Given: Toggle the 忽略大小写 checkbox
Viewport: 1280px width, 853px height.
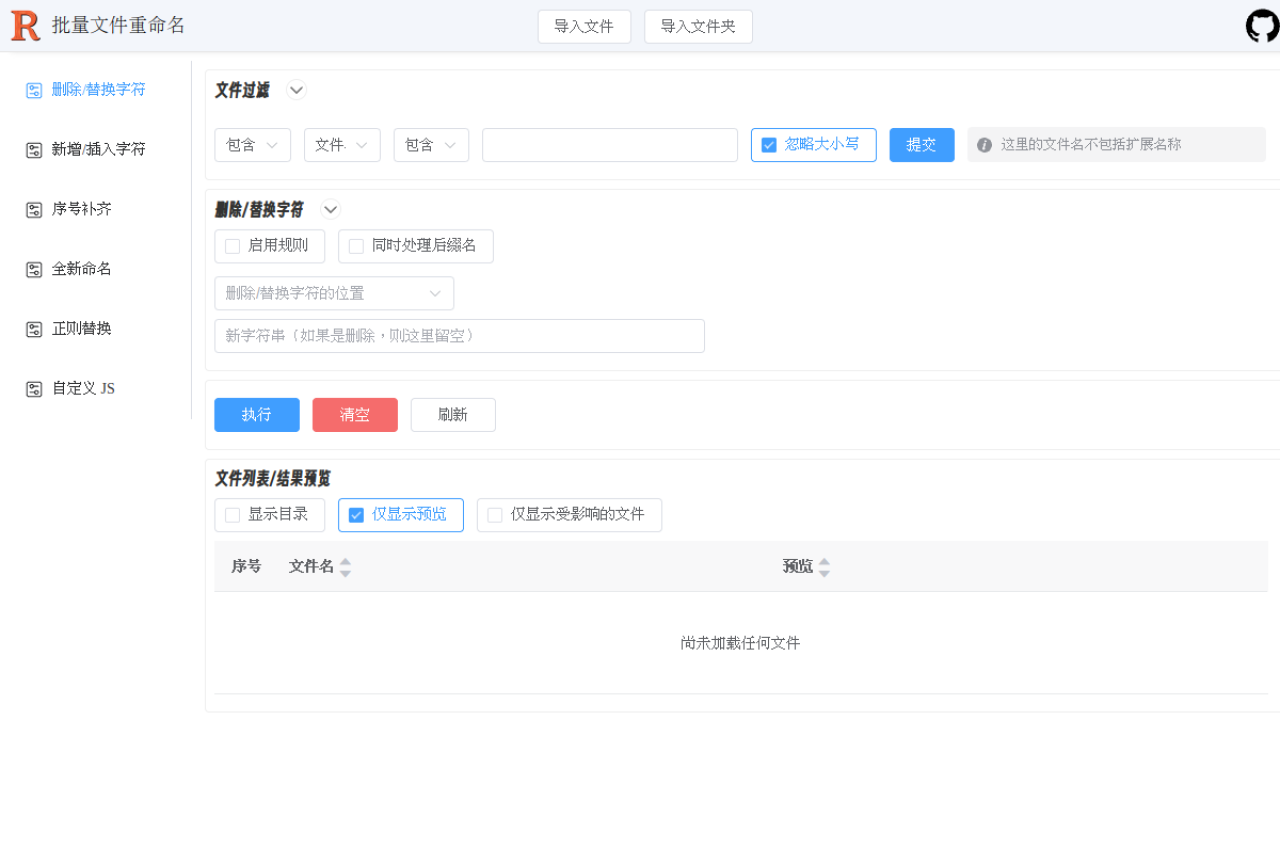Looking at the screenshot, I should [769, 145].
